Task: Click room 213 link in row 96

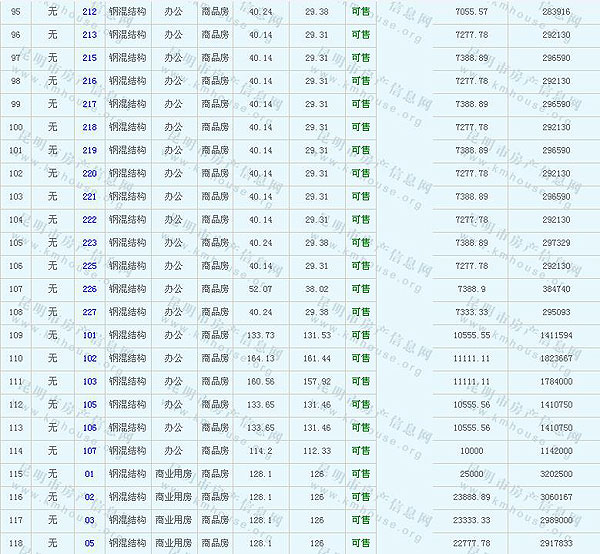Action: point(90,35)
